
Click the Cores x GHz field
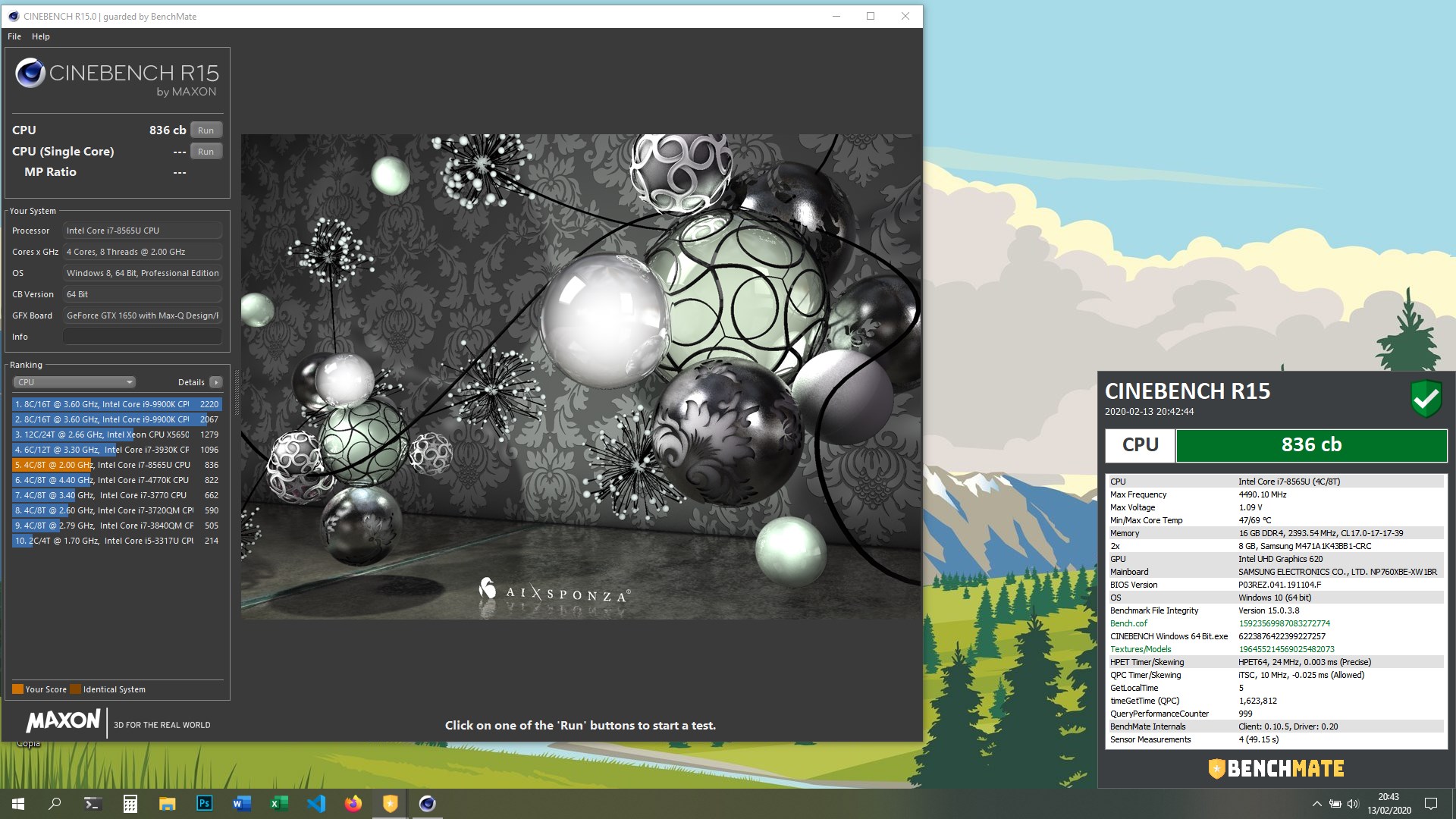143,252
